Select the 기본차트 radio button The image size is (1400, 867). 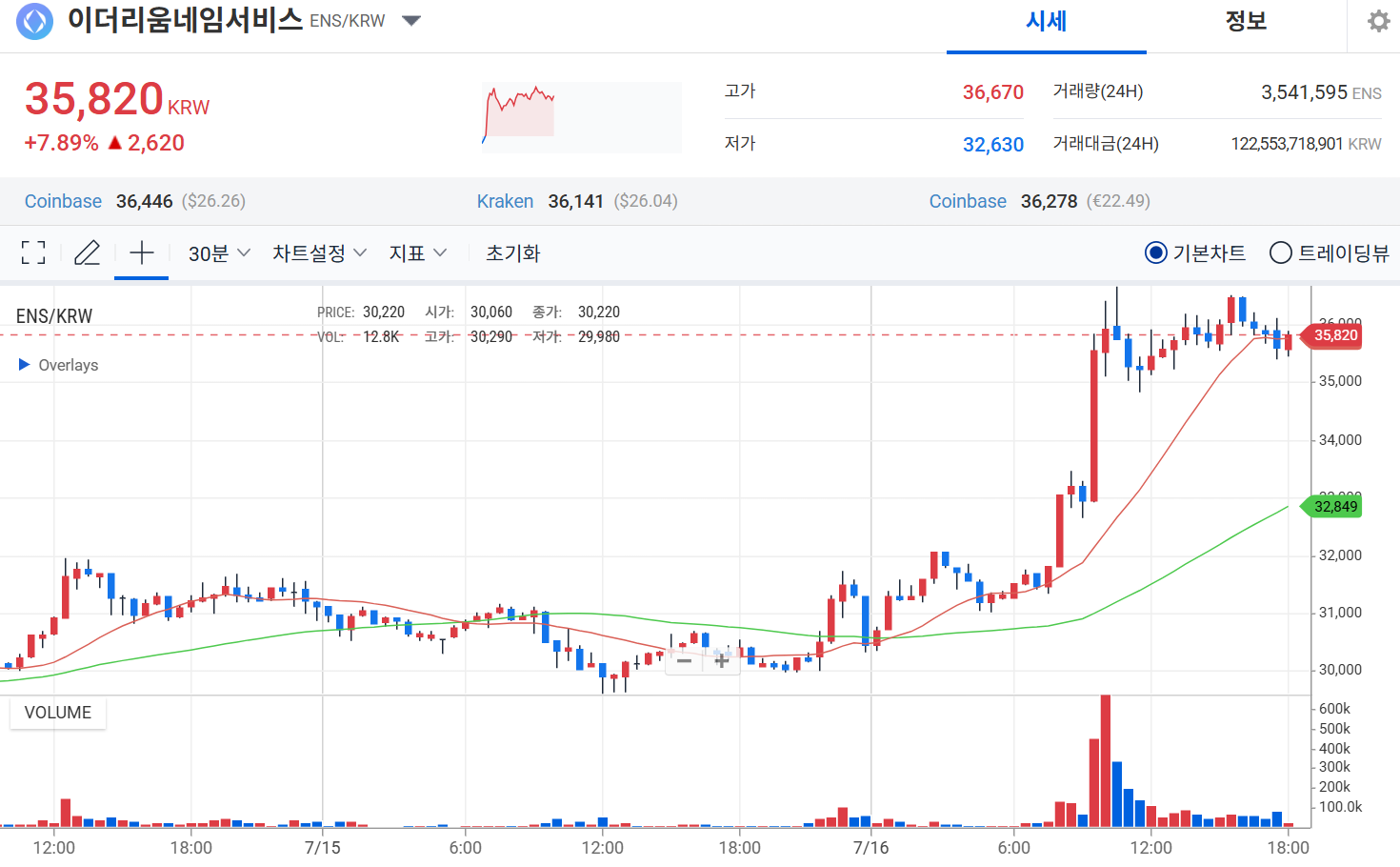point(1155,252)
